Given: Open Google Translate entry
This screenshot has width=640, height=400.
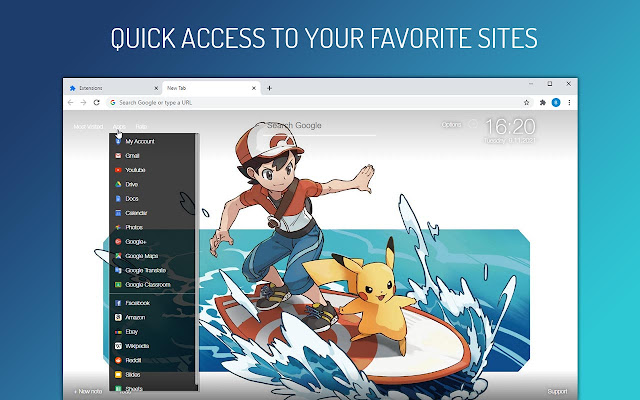Looking at the screenshot, I should coord(140,270).
